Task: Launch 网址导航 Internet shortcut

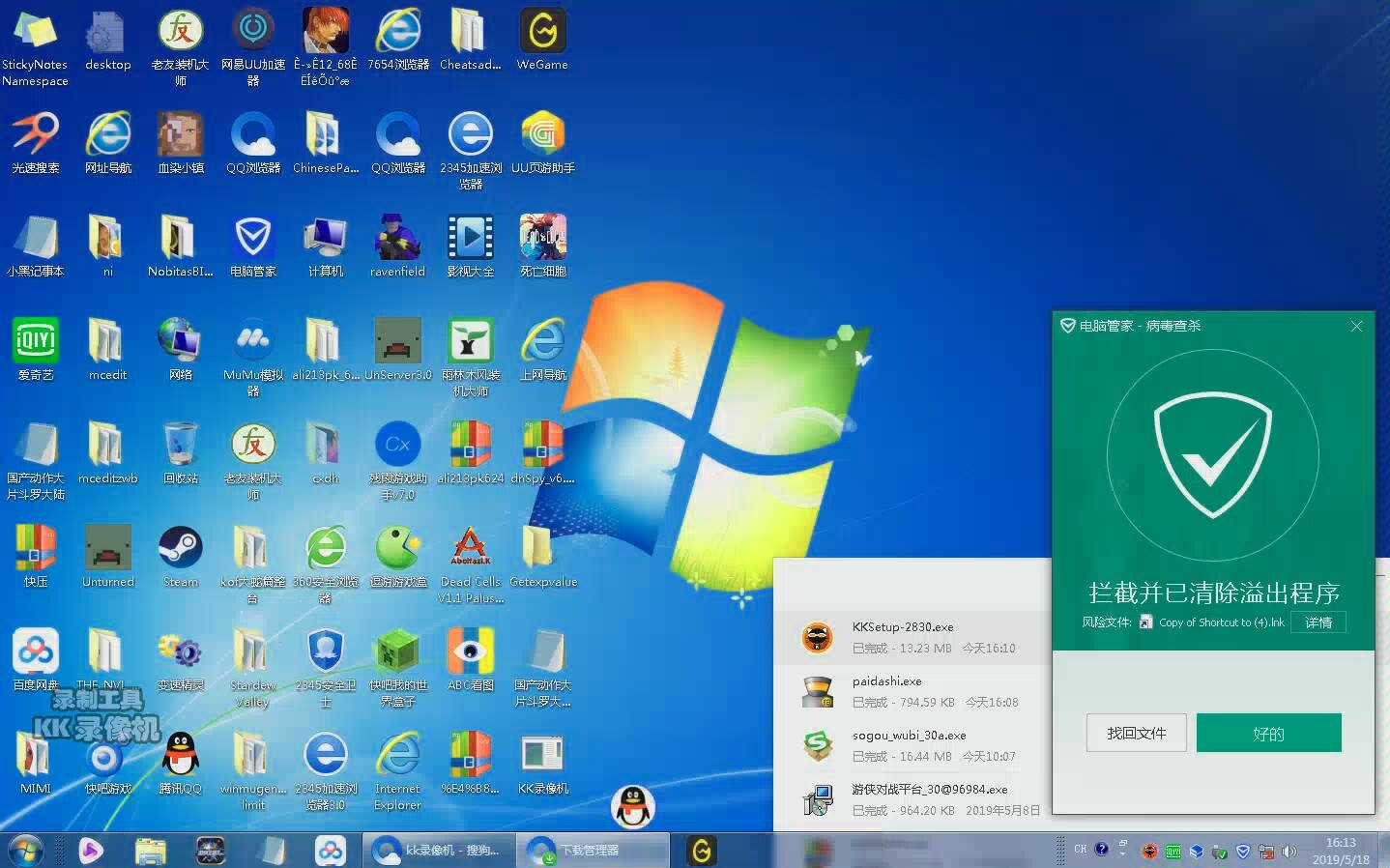Action: click(x=108, y=142)
